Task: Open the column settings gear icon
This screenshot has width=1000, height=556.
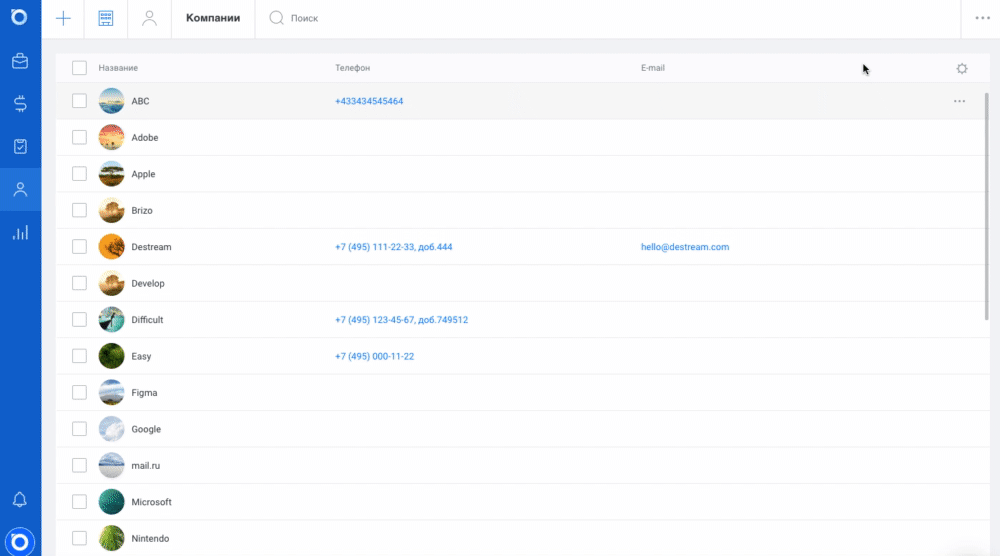Action: click(962, 68)
